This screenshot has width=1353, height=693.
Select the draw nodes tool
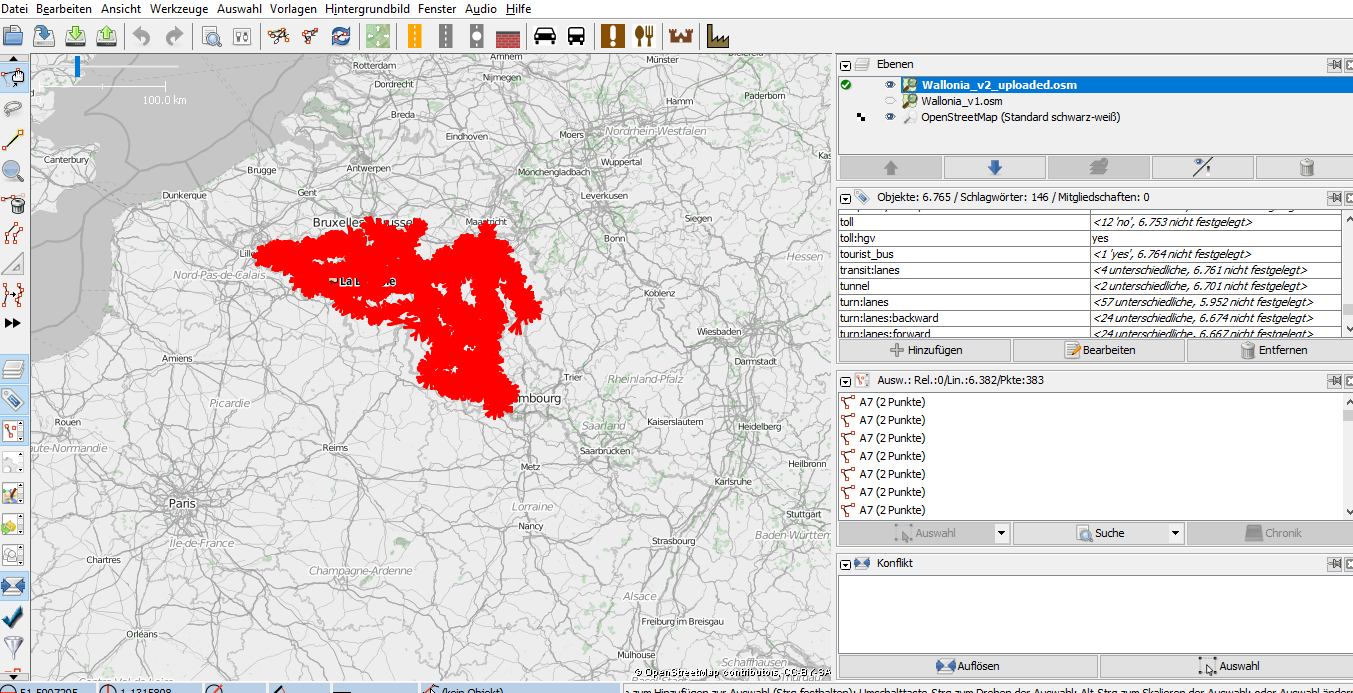click(x=14, y=140)
